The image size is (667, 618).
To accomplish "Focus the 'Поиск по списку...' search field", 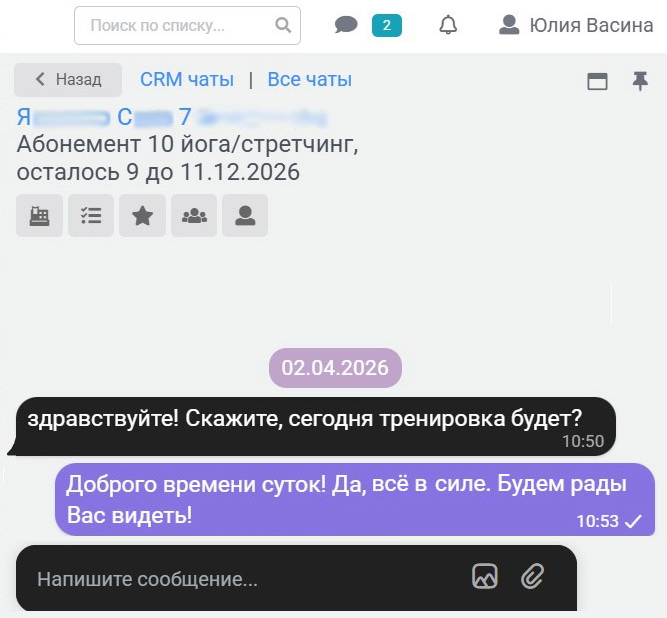I will [187, 26].
